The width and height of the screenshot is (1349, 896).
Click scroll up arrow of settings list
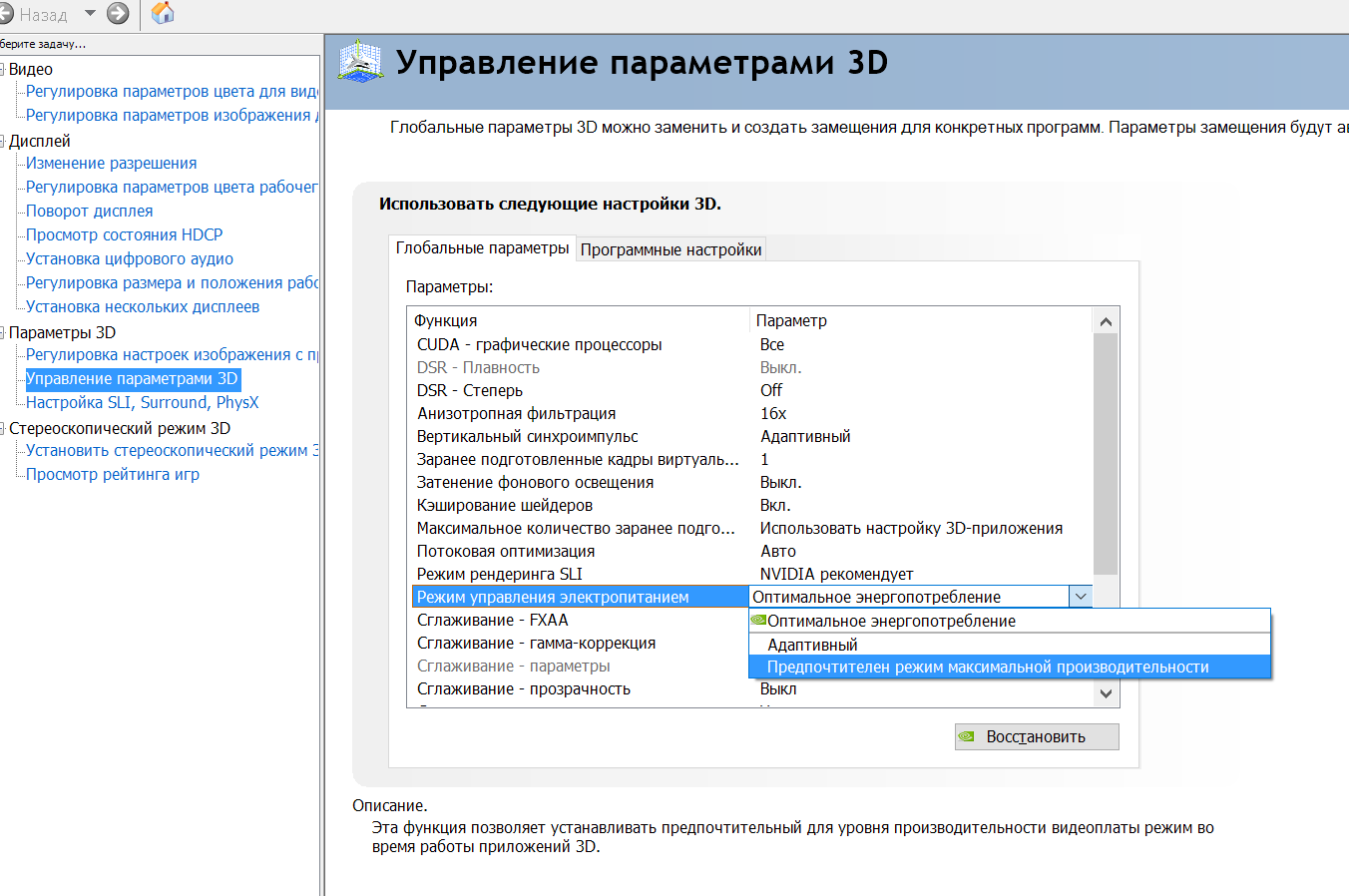tap(1106, 321)
